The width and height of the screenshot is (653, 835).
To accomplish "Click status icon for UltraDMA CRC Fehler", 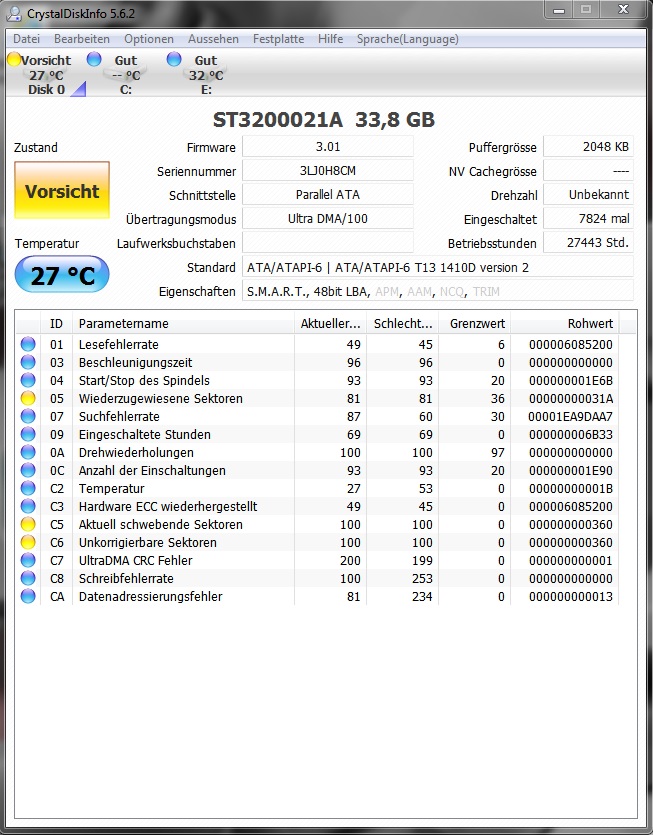I will click(x=28, y=560).
